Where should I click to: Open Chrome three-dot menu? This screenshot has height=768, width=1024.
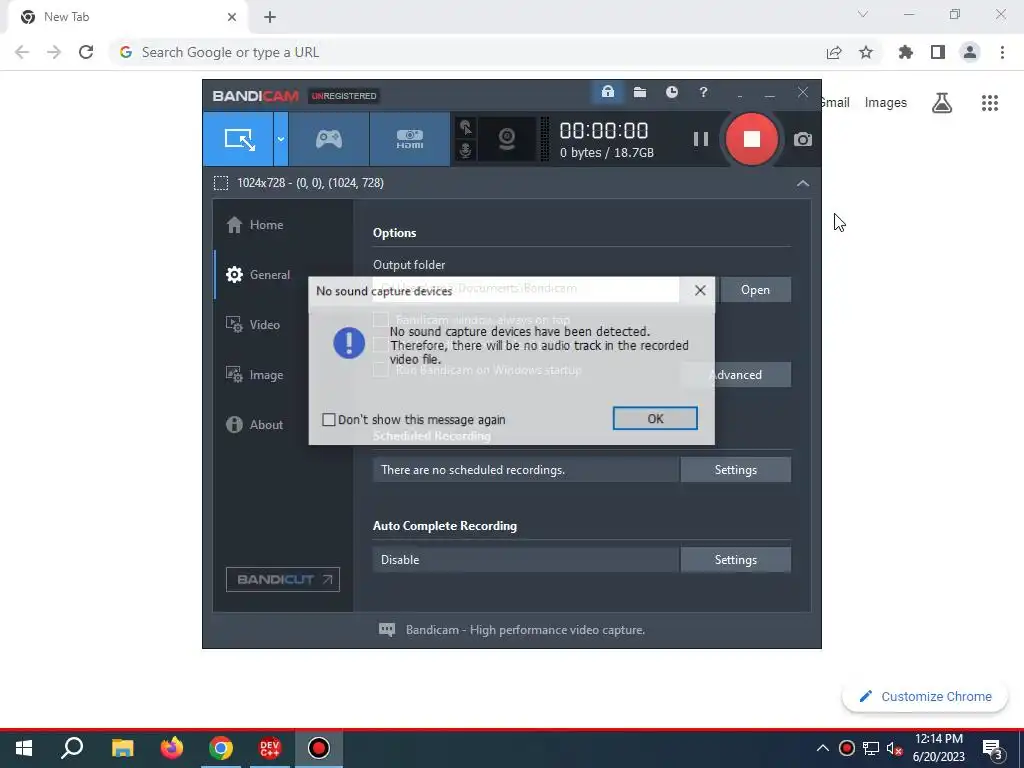tap(1002, 52)
